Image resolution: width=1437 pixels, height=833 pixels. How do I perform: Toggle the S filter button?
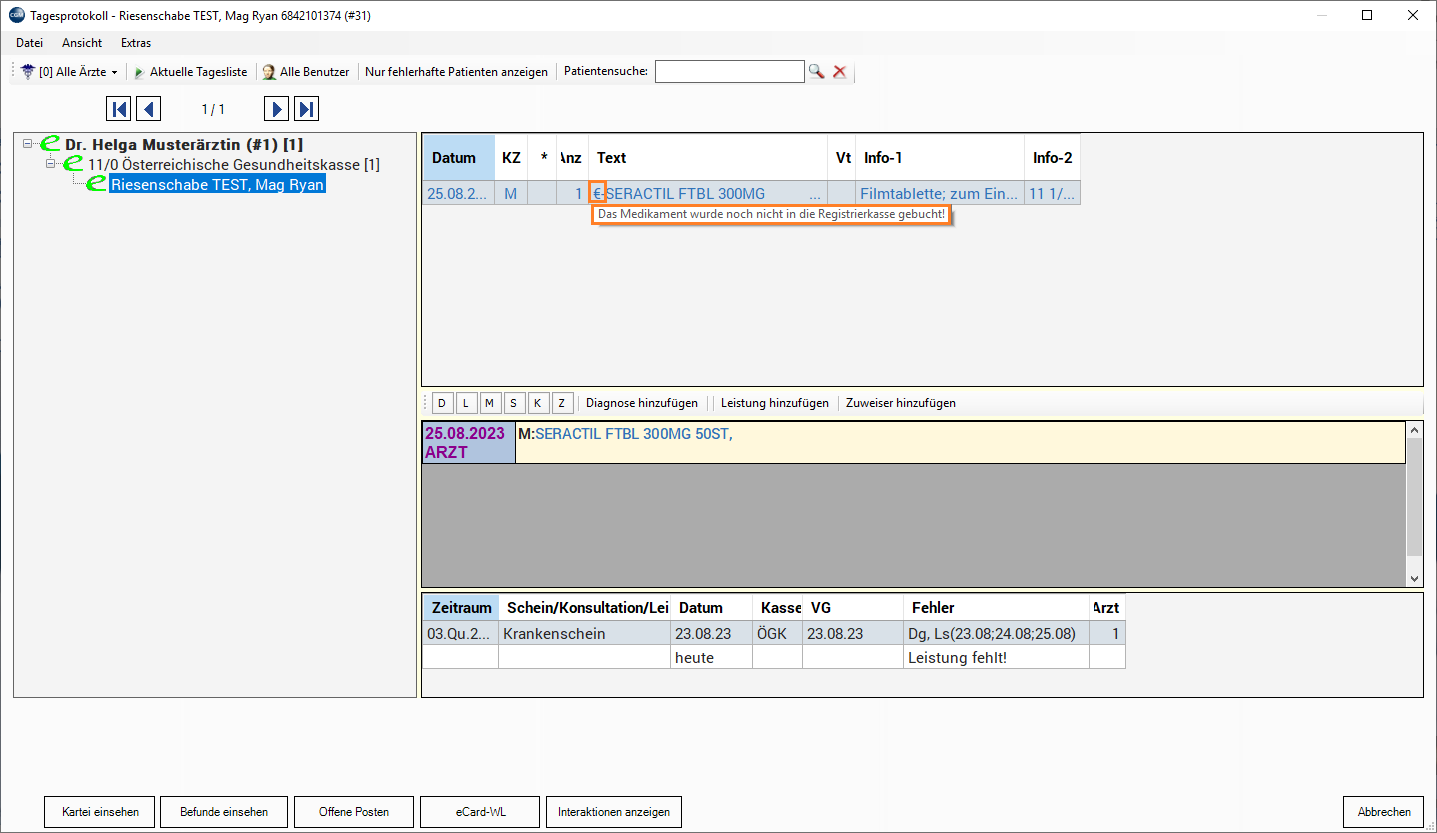coord(514,403)
